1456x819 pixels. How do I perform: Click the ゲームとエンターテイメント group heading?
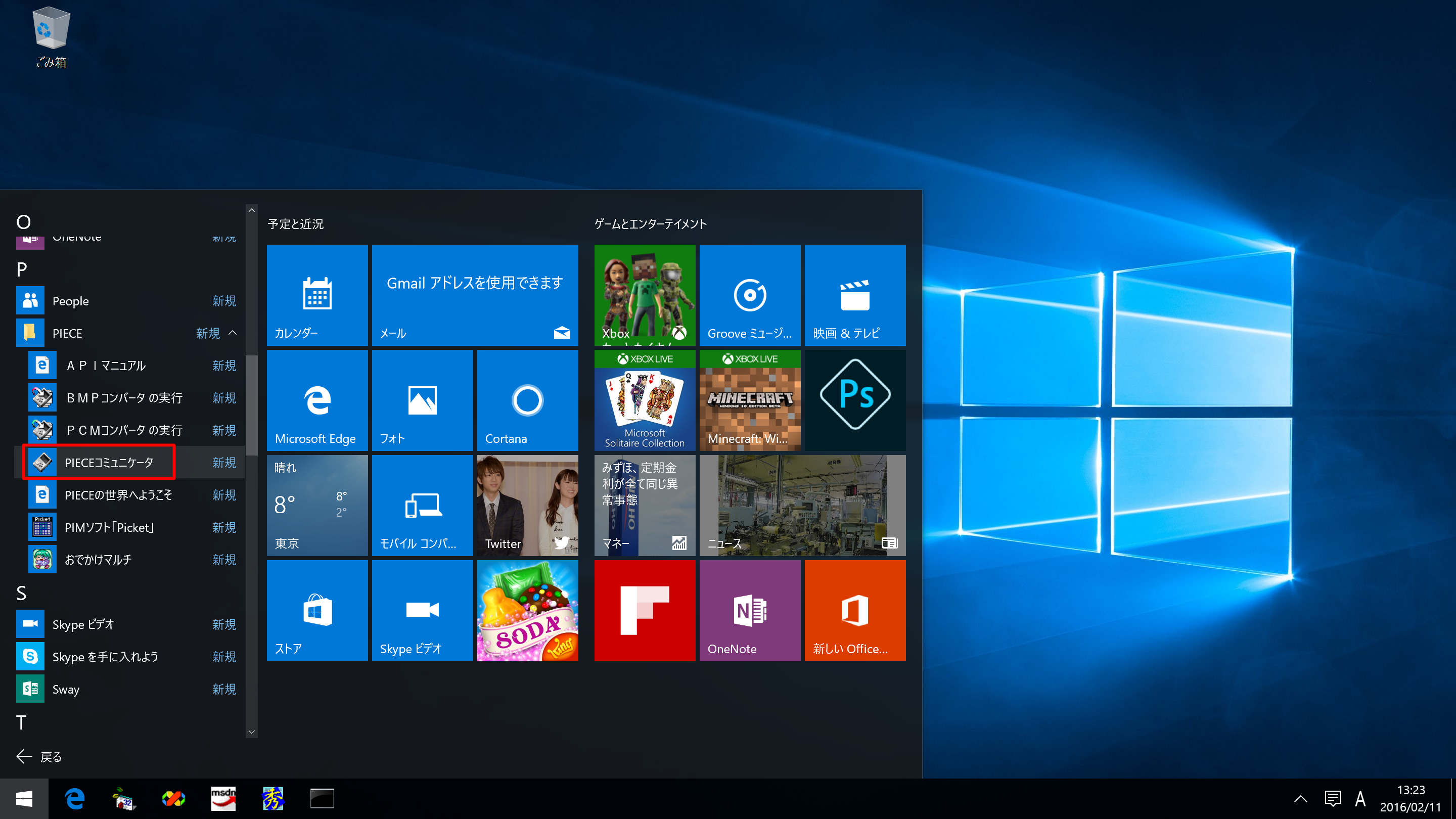651,224
